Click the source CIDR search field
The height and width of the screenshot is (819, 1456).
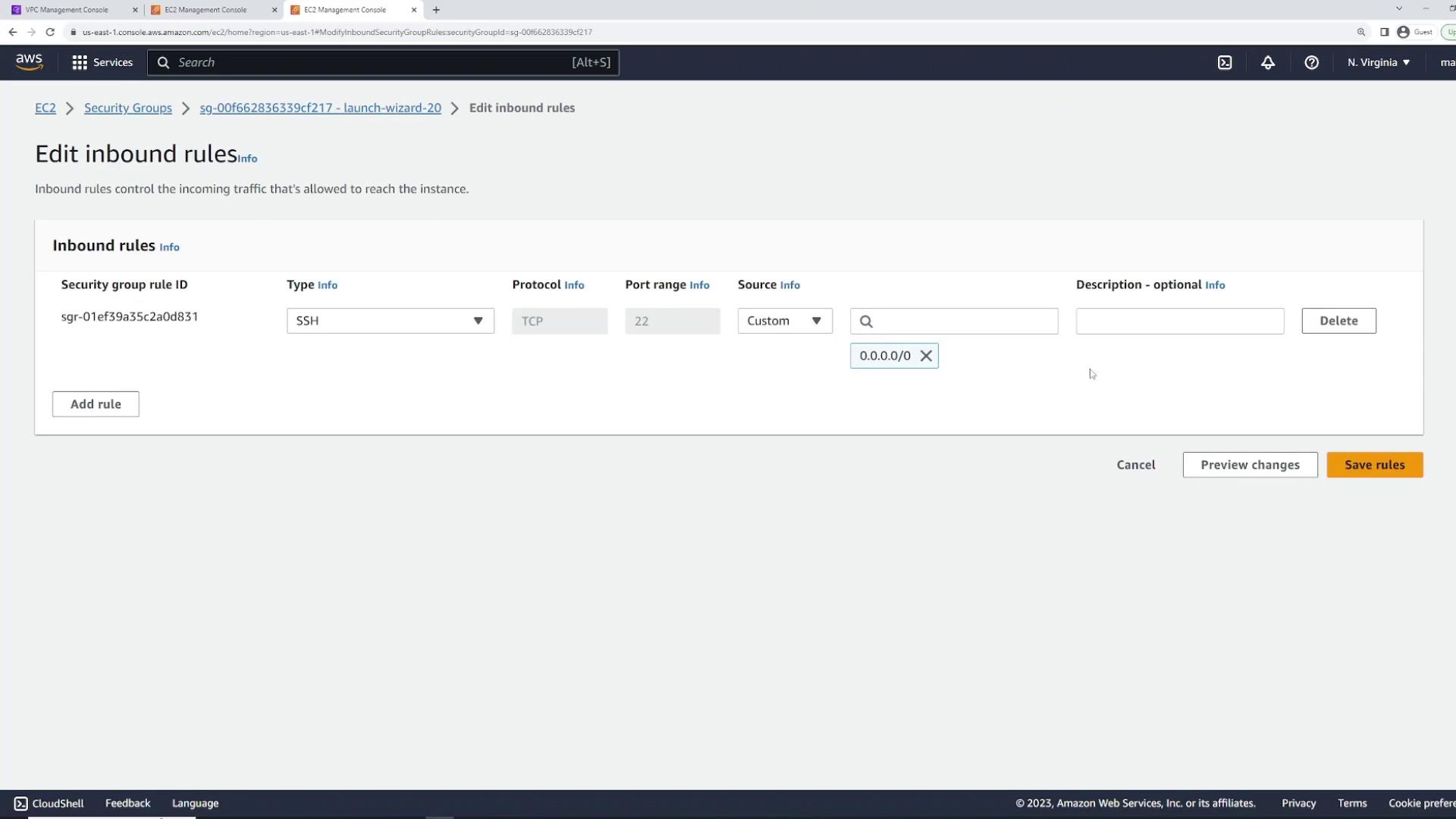[x=963, y=321]
